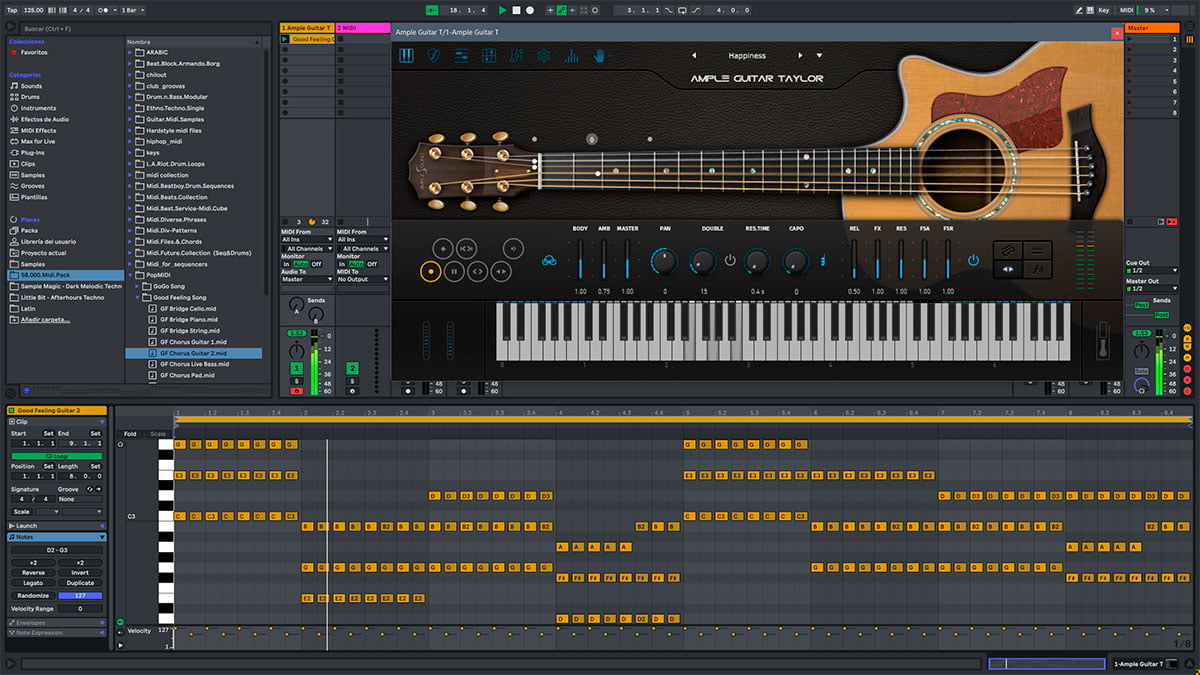Viewport: 1200px width, 675px height.
Task: Expand the GoGo Song folder
Action: point(138,286)
